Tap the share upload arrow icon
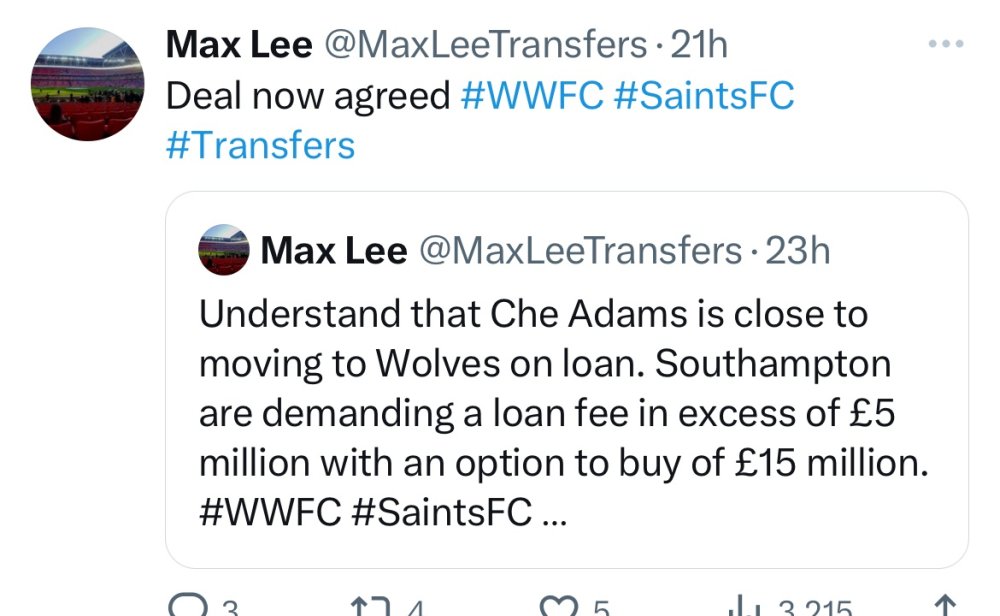The height and width of the screenshot is (616, 1000). tap(941, 607)
